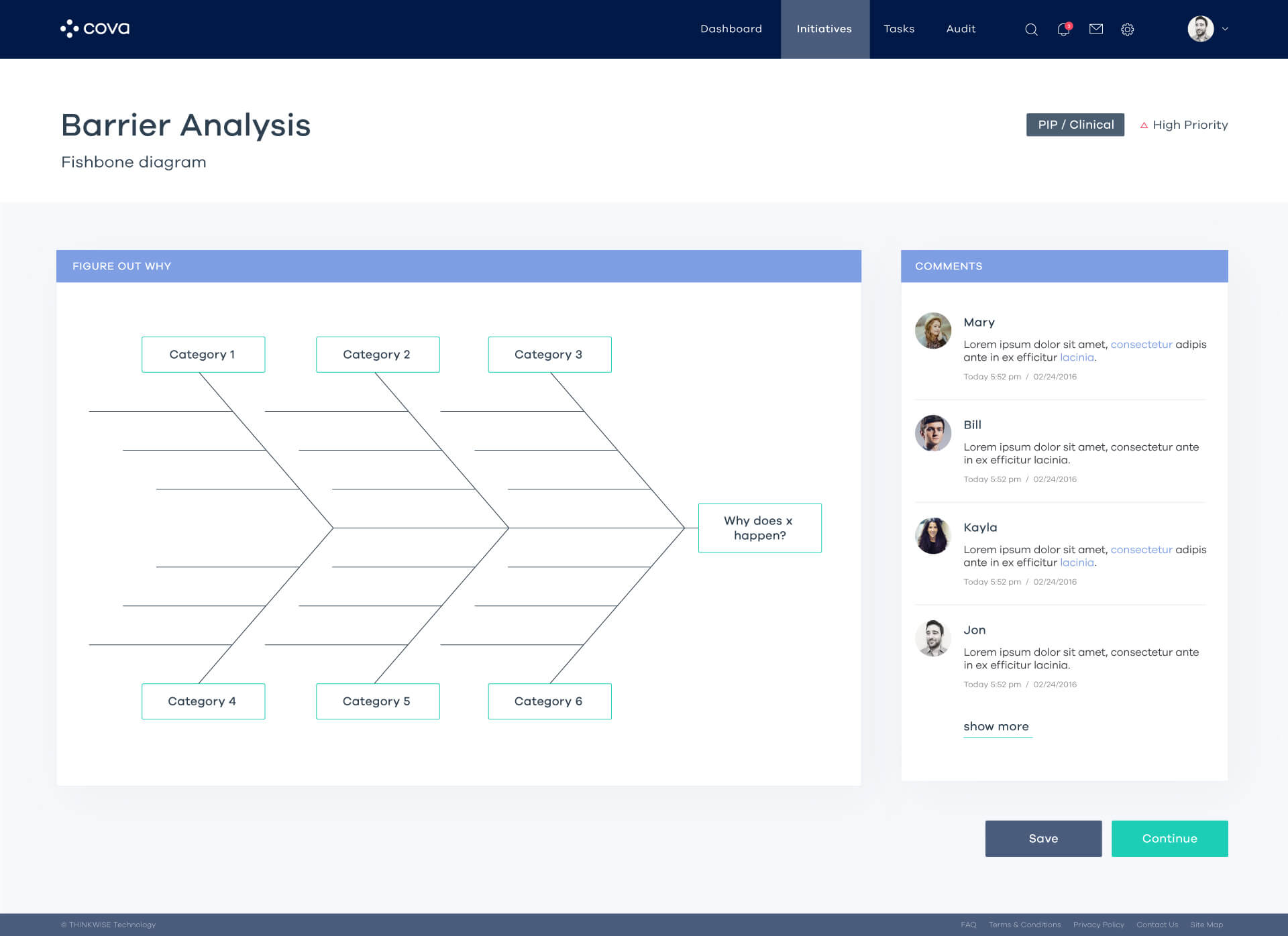1288x936 pixels.
Task: Open the Tasks menu item
Action: tap(898, 29)
